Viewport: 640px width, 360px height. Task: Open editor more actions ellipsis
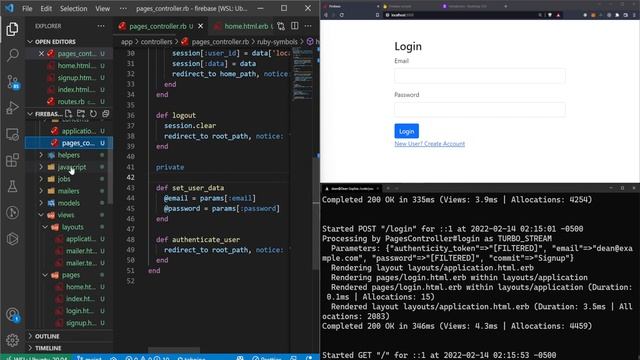(308, 26)
